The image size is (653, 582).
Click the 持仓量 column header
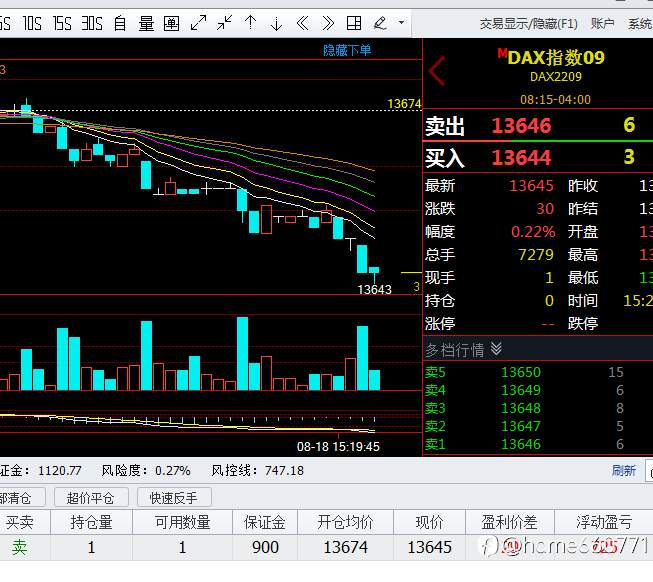click(x=91, y=522)
